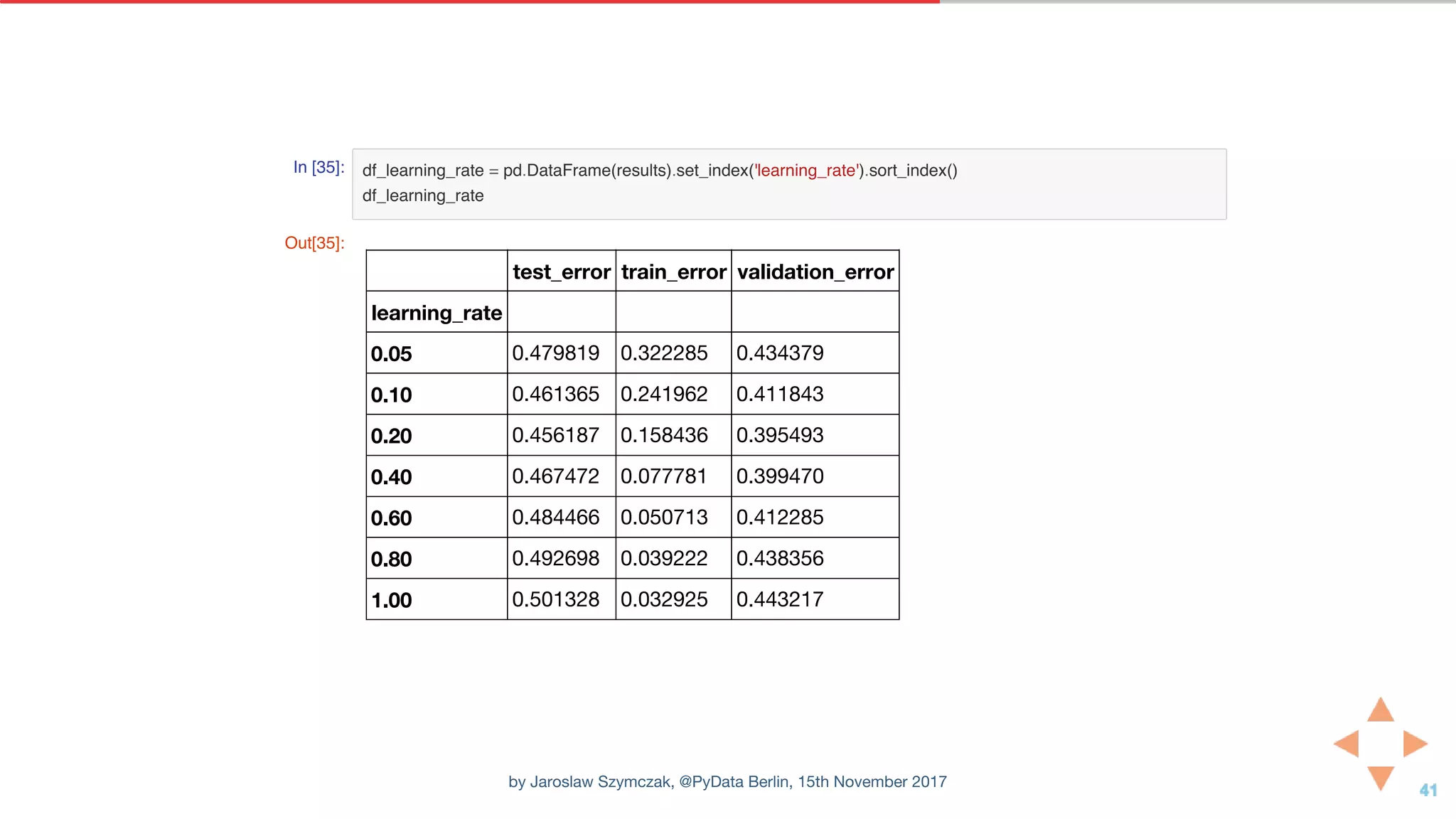
Task: Click validation error value 0.395493
Action: click(x=780, y=435)
